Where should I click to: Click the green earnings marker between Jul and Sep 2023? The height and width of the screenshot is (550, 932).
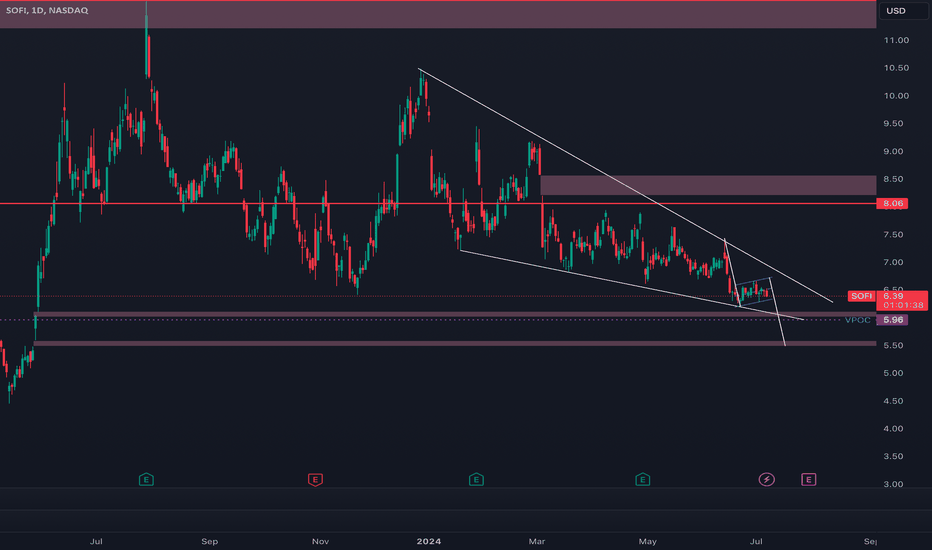click(x=146, y=479)
